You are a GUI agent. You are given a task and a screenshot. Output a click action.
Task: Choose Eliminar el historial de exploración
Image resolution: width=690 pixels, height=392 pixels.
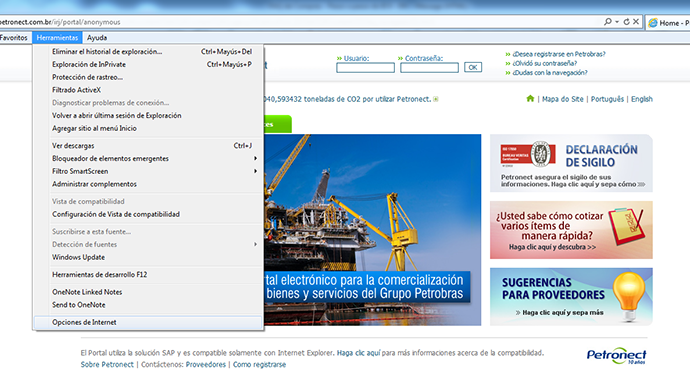148,51
